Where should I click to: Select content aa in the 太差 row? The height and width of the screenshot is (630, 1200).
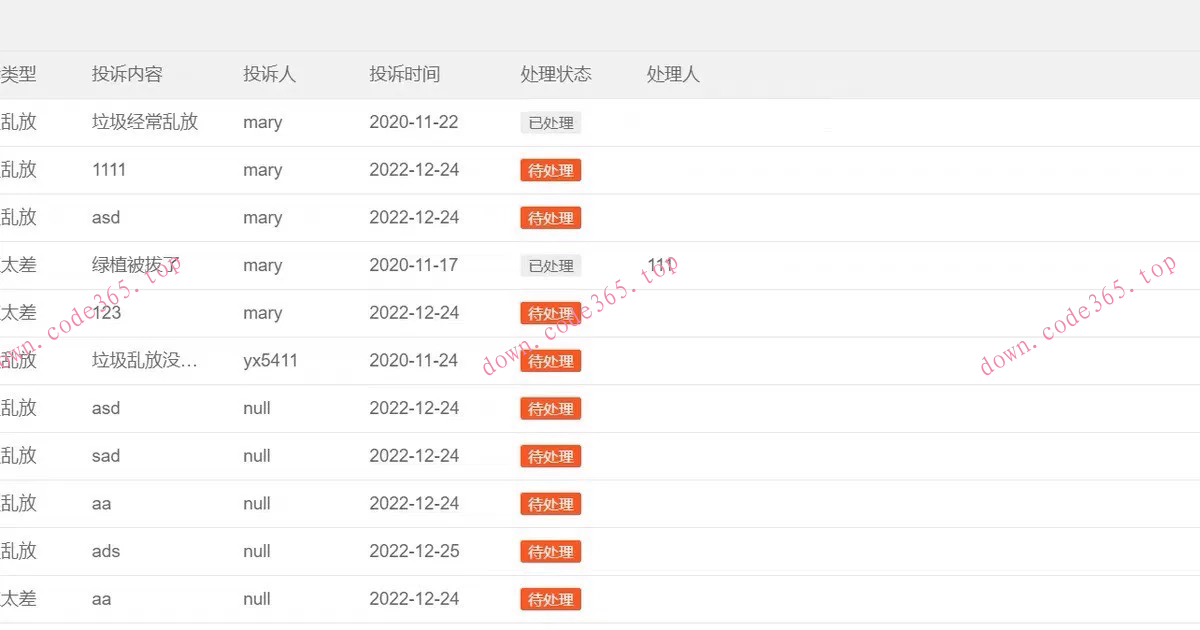coord(102,599)
